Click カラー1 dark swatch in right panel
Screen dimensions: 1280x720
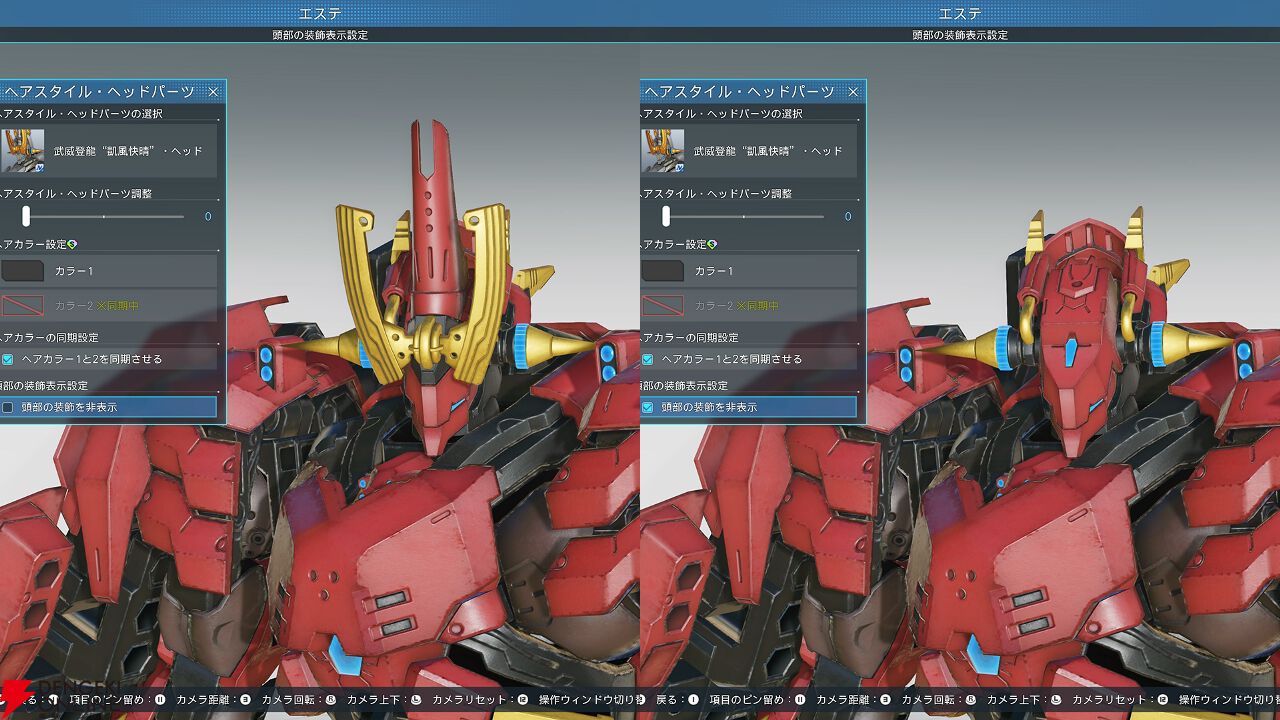tap(662, 271)
